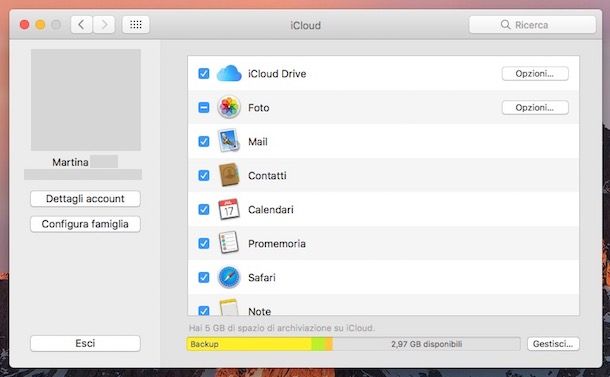Click the Esci sign-out button

(x=85, y=343)
